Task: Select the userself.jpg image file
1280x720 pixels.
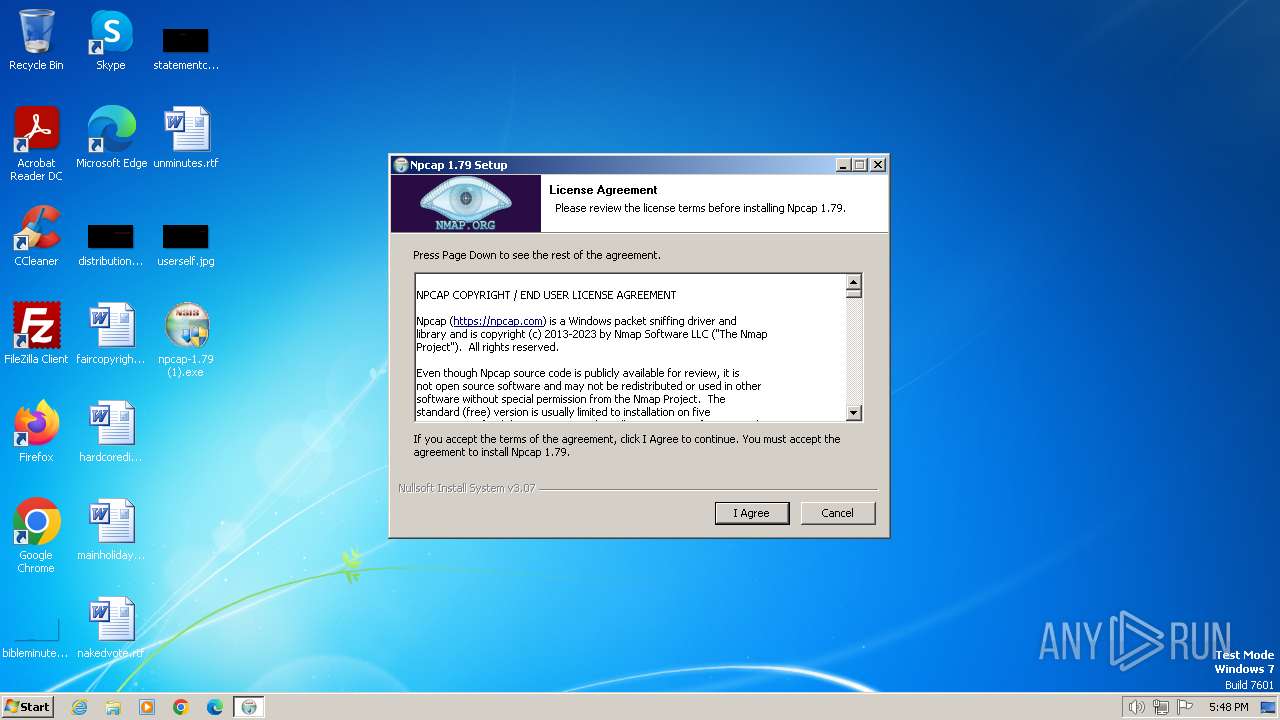Action: [186, 243]
